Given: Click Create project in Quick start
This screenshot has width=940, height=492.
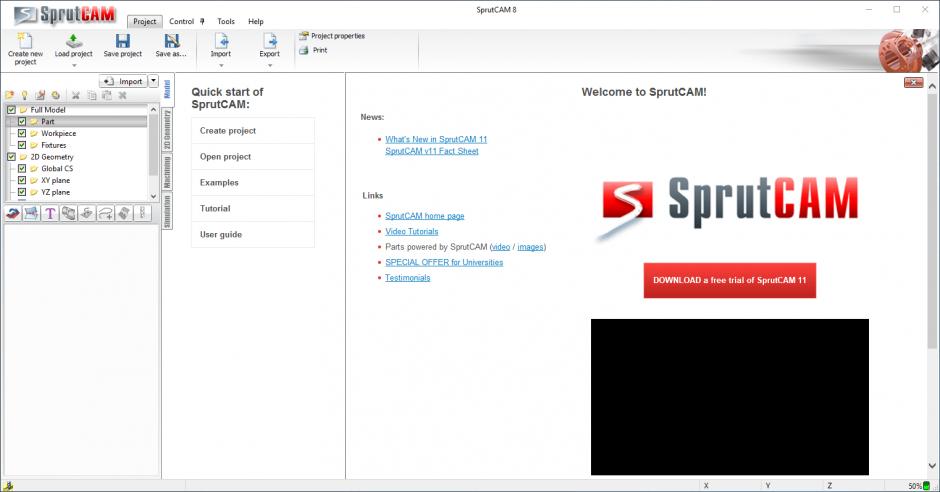Looking at the screenshot, I should 252,131.
